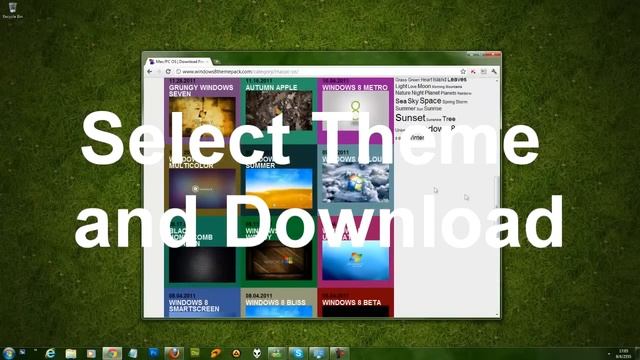Image resolution: width=640 pixels, height=360 pixels.
Task: Click the Sunset tag in the cloud
Action: coord(410,118)
